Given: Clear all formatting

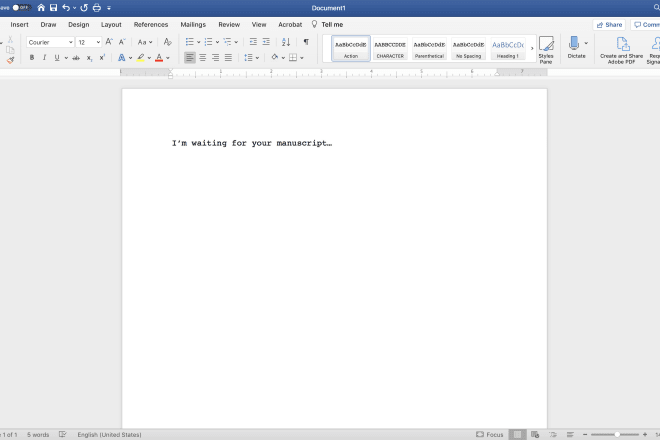Looking at the screenshot, I should (x=168, y=42).
